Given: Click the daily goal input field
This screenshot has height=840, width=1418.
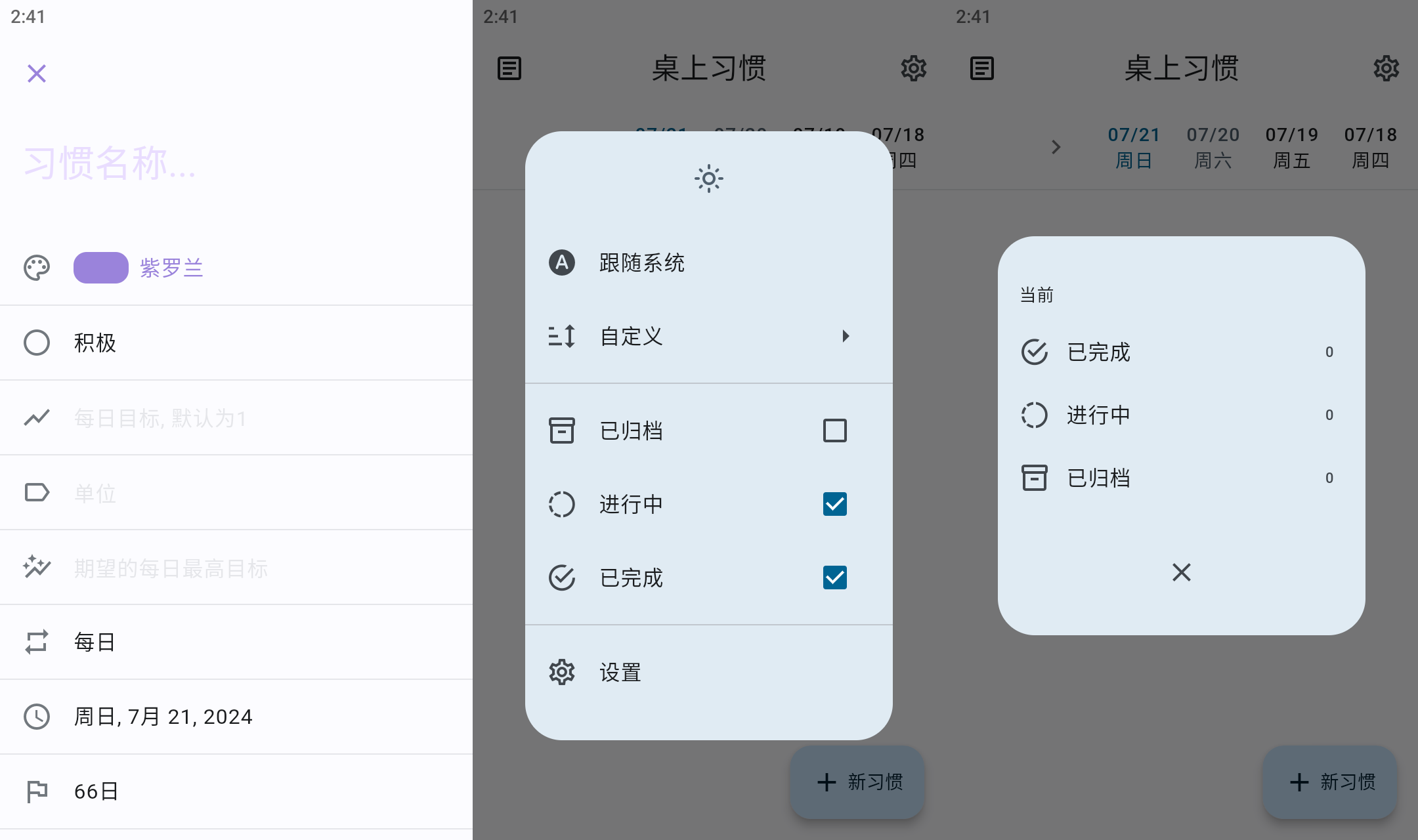Looking at the screenshot, I should click(x=236, y=417).
